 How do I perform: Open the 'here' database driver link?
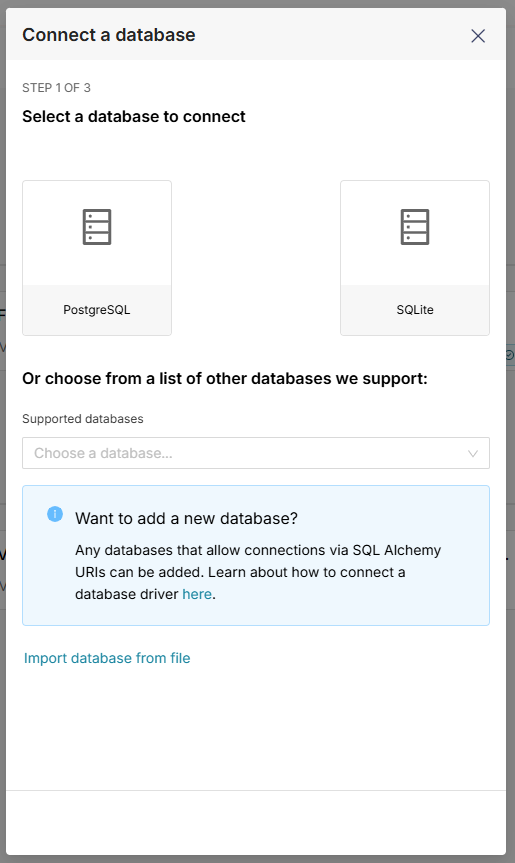pyautogui.click(x=197, y=594)
